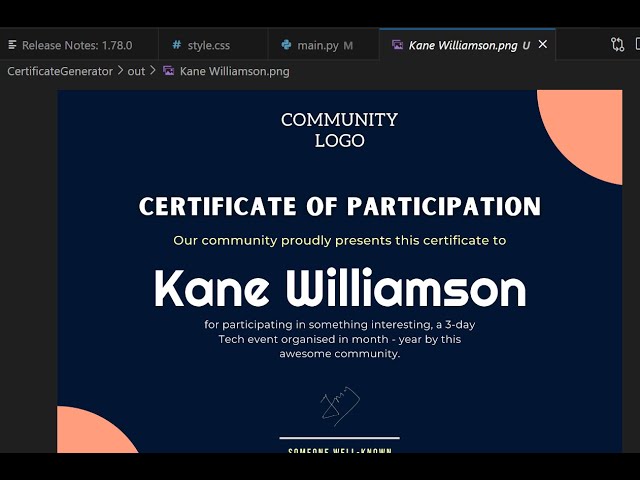
Task: Click the 'COMMUNITY LOGO' text on the certificate
Action: click(x=339, y=130)
